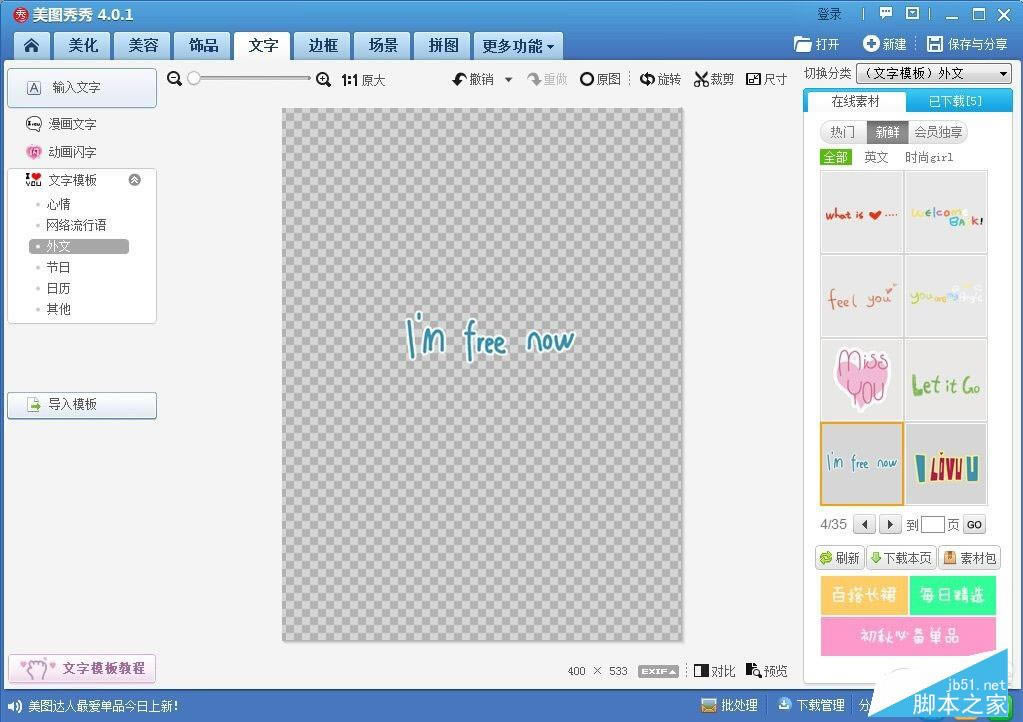
Task: Open the 已下载[5] tab
Action: click(955, 102)
